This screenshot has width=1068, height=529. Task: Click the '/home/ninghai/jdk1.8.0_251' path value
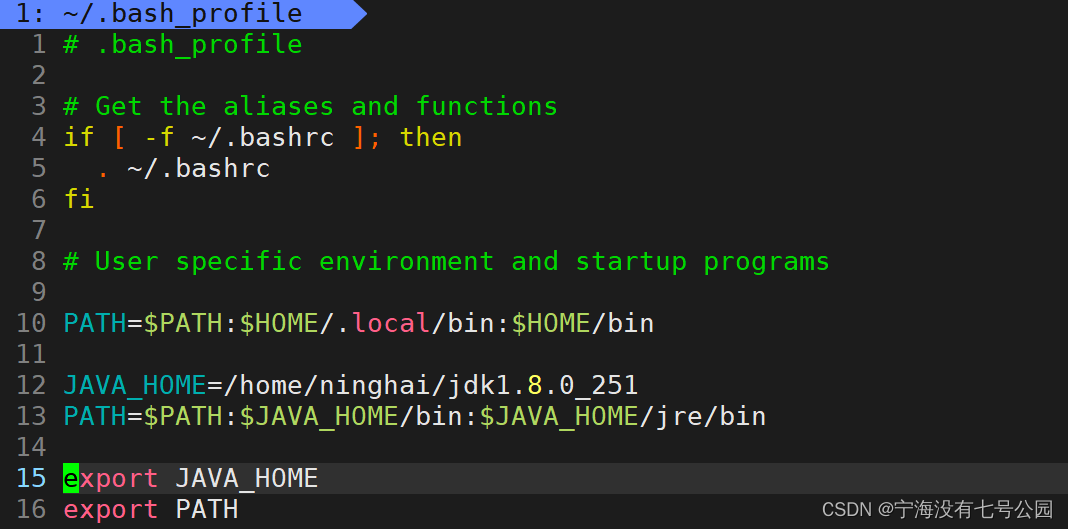point(431,385)
